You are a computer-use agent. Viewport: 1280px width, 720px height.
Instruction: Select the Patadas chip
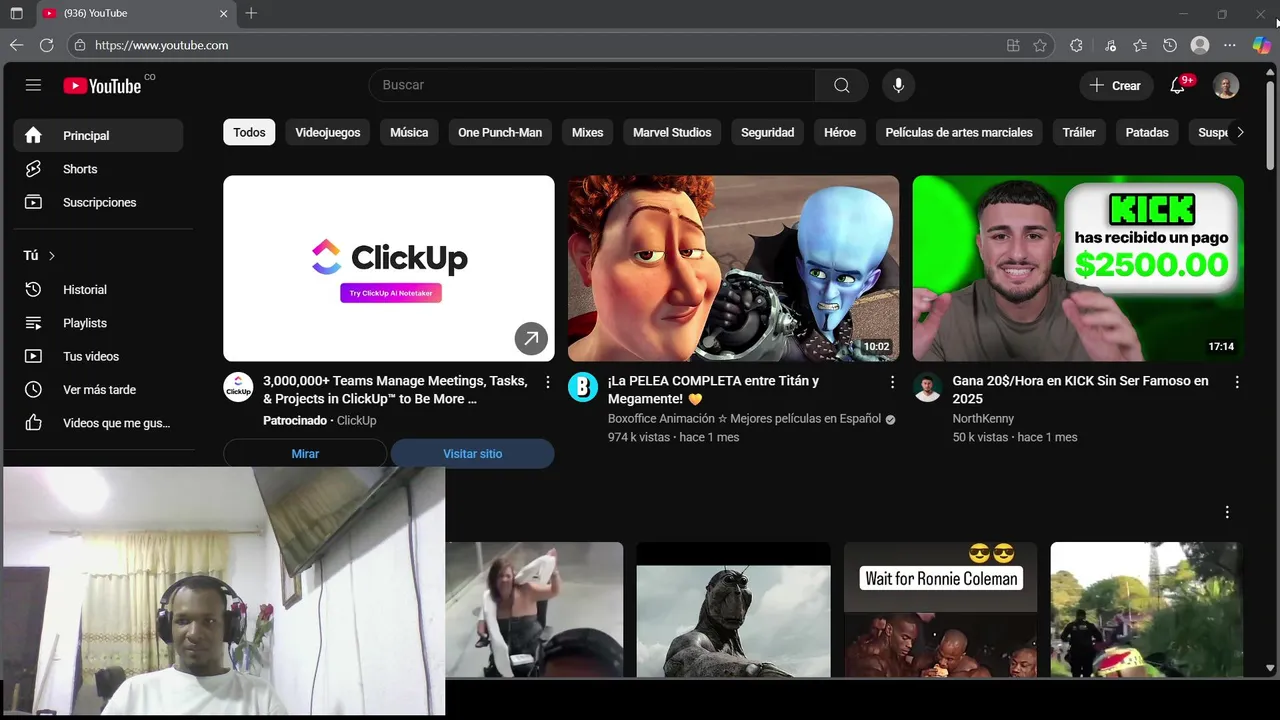point(1147,132)
